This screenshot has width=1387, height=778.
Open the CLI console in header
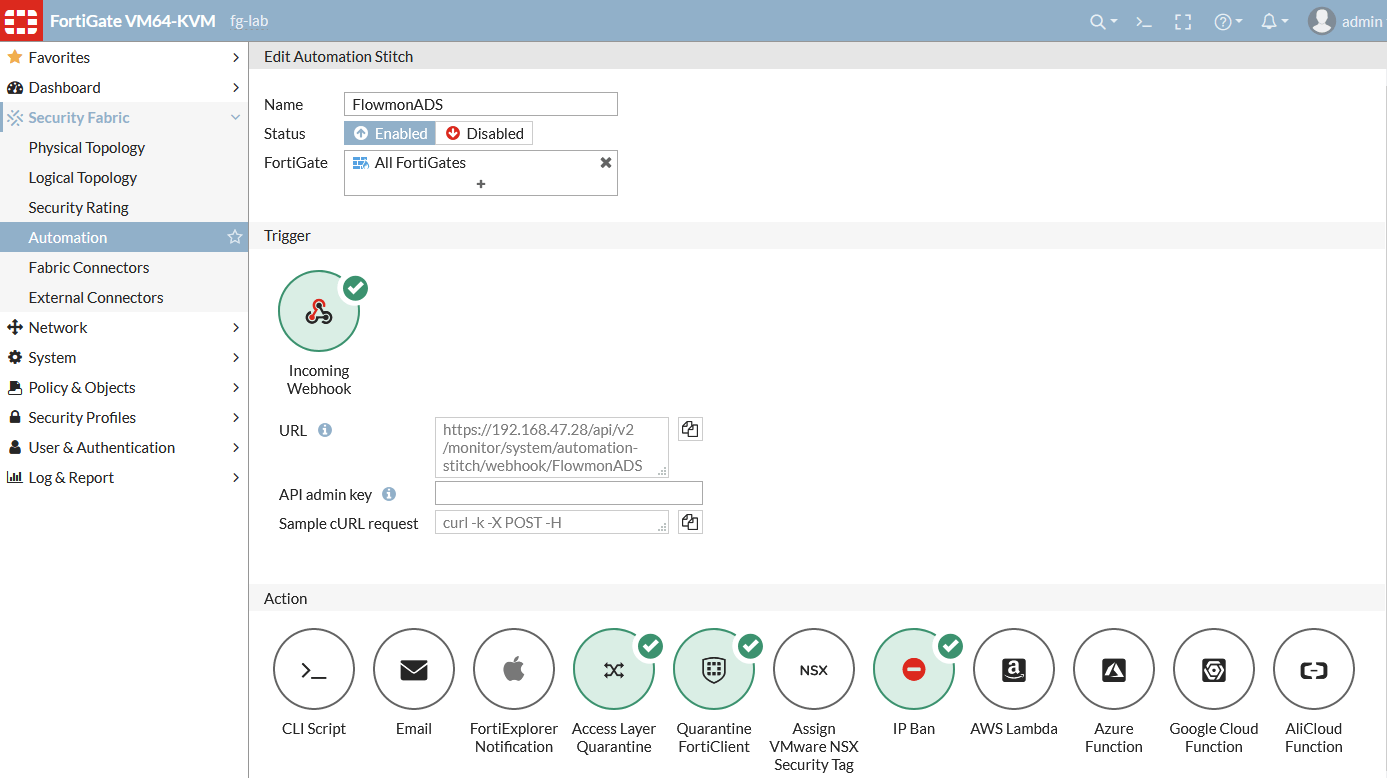point(1145,21)
